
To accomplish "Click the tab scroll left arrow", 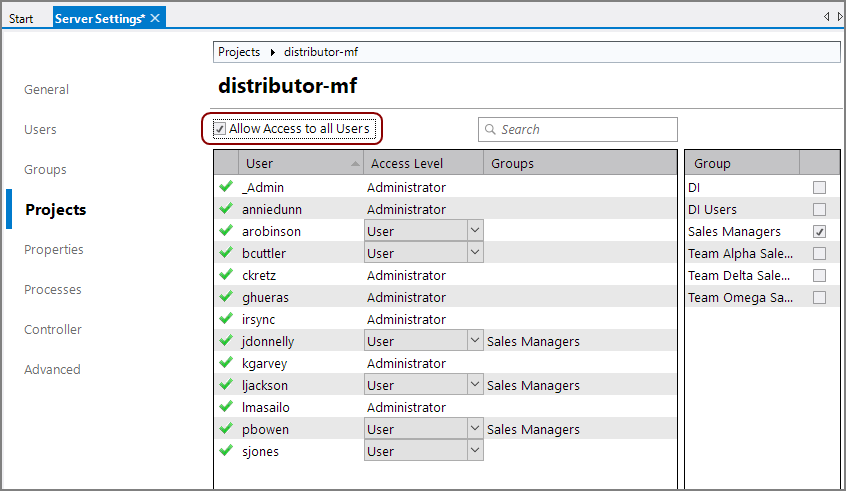I will tap(826, 17).
